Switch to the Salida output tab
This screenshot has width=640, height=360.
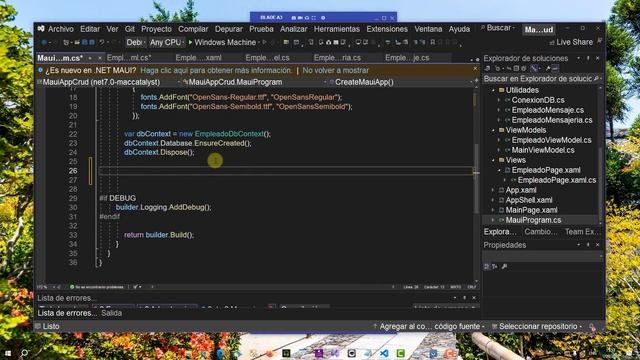pyautogui.click(x=111, y=313)
